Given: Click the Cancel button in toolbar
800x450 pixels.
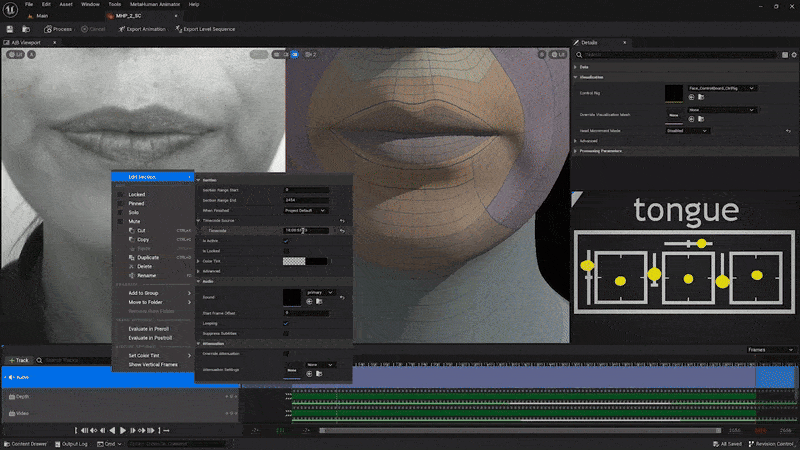Looking at the screenshot, I should click(x=93, y=29).
